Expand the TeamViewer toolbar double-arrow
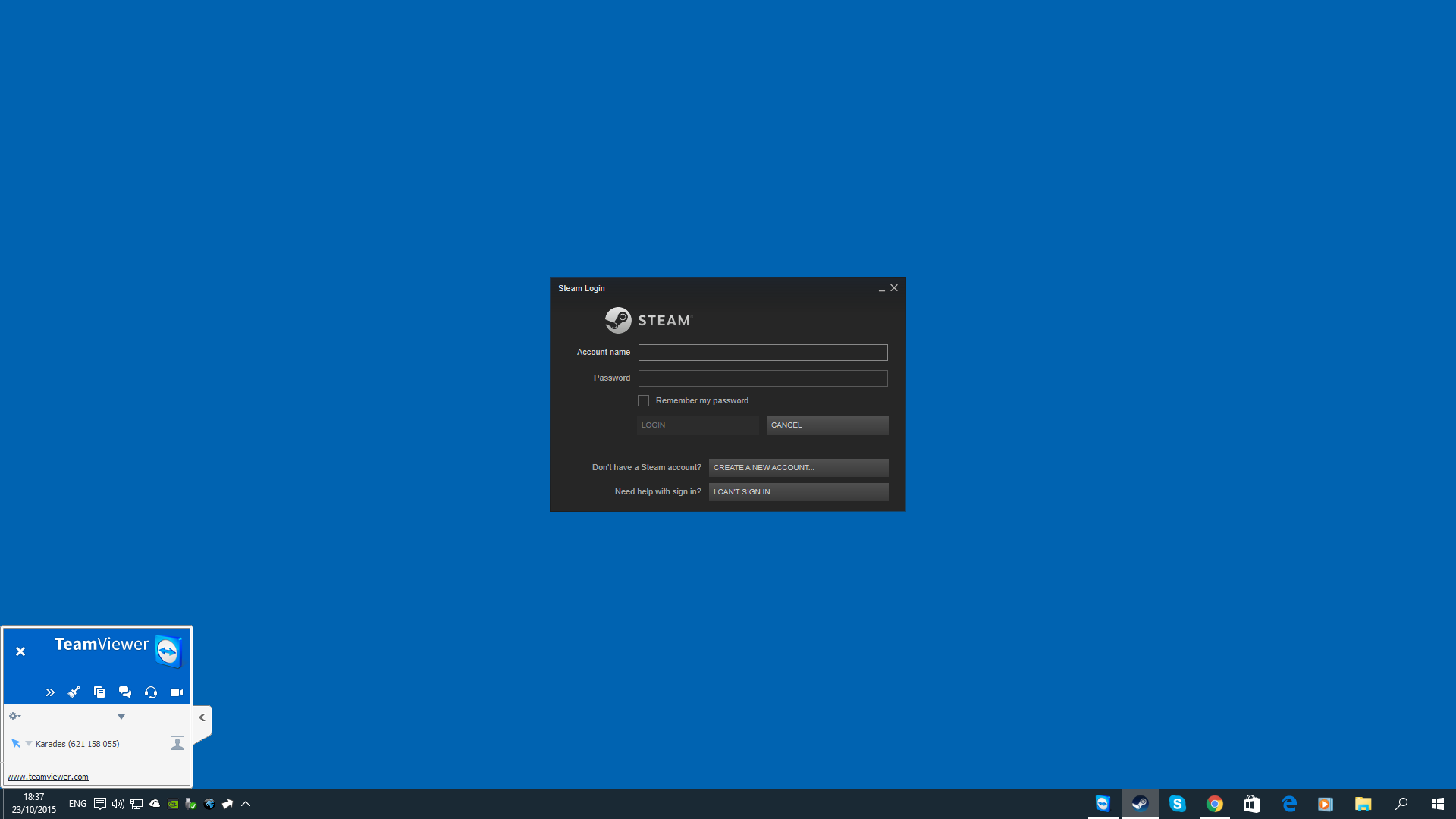 50,692
